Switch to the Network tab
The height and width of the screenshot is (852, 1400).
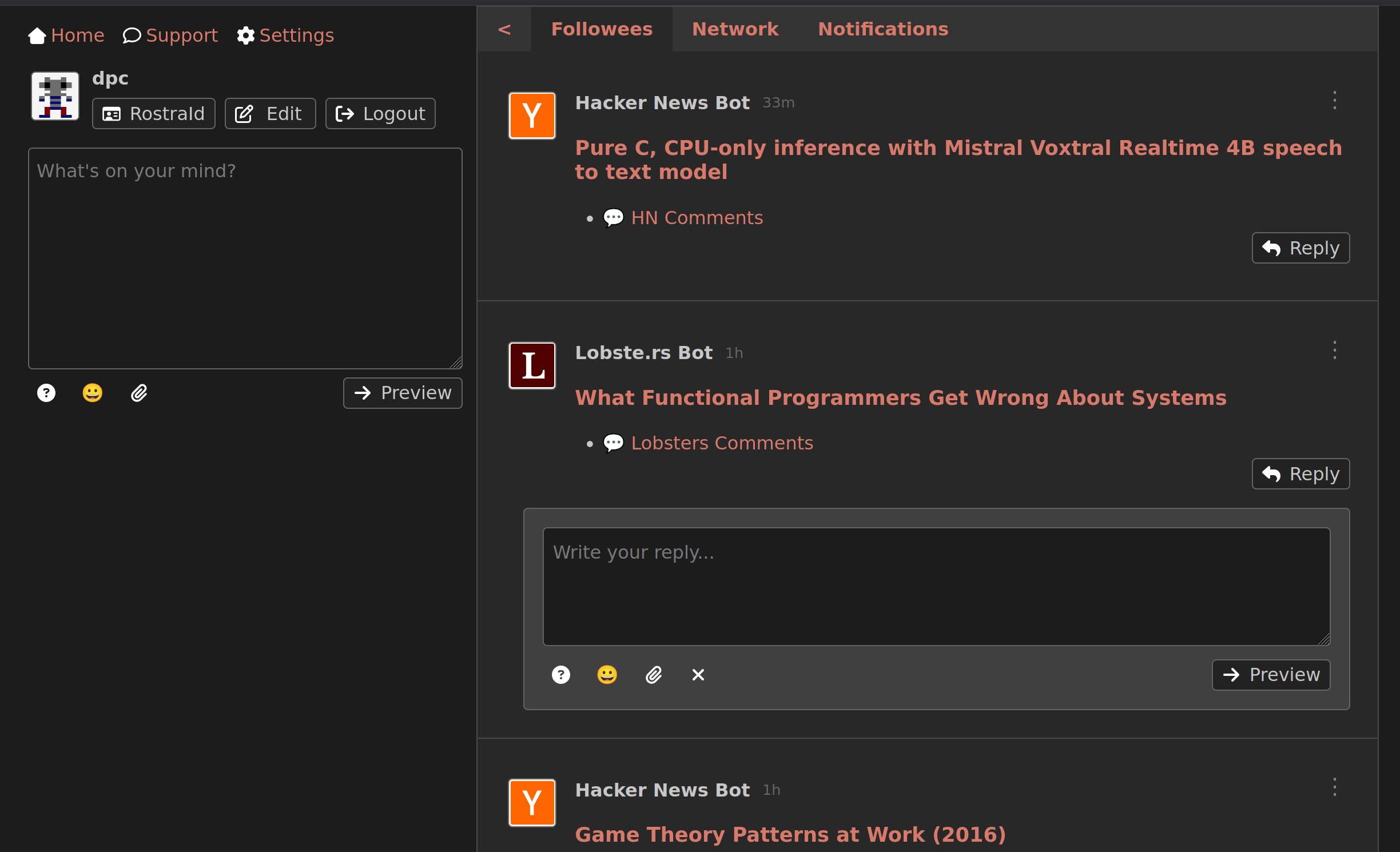point(735,29)
